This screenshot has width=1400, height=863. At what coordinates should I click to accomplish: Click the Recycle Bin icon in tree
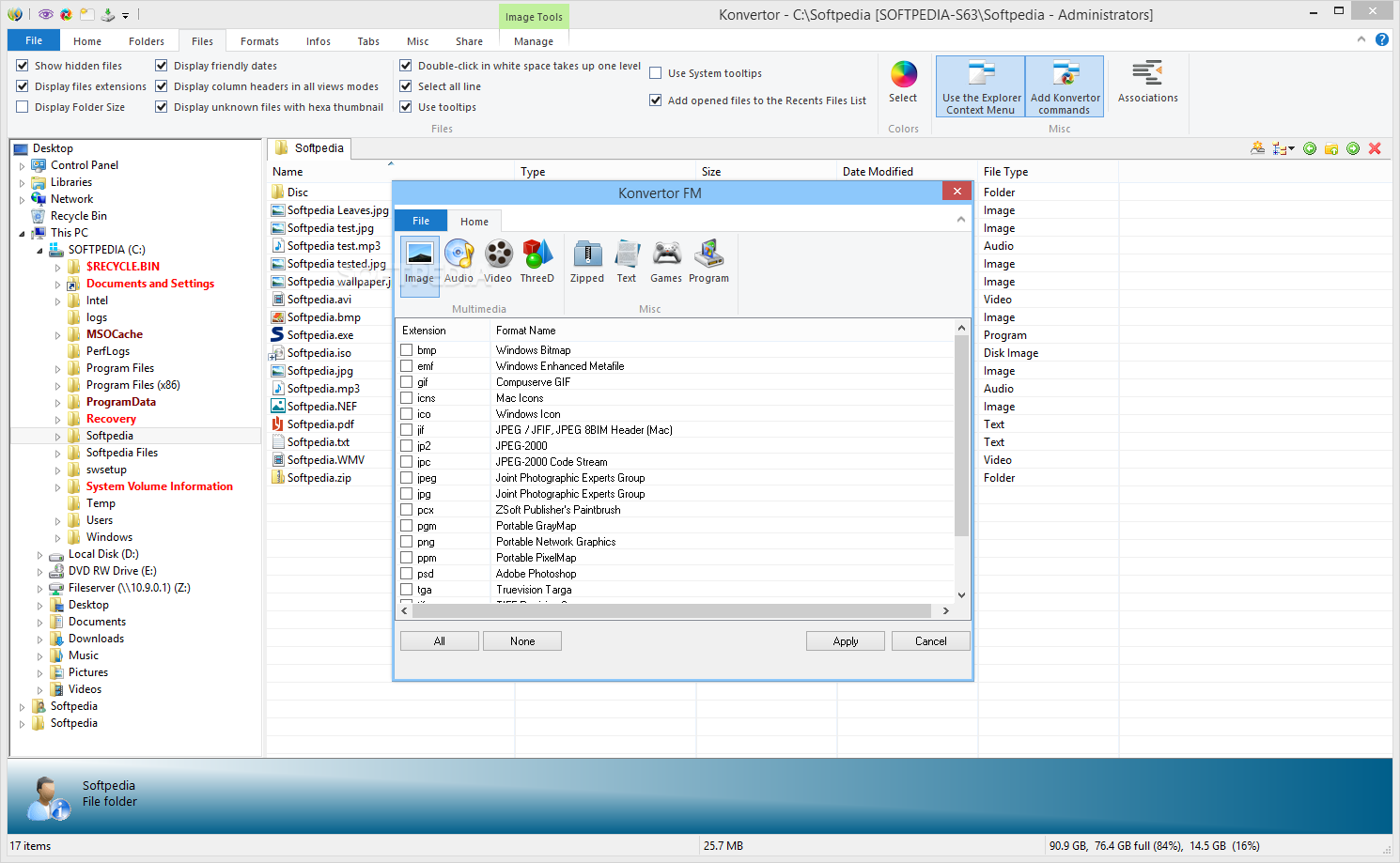[39, 216]
